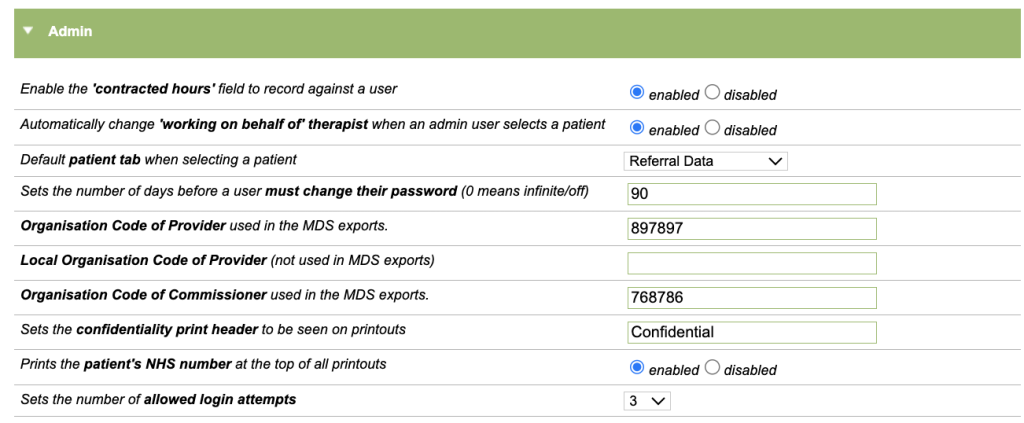1024x423 pixels.
Task: Enable automatic working on behalf of therapist
Action: (637, 128)
